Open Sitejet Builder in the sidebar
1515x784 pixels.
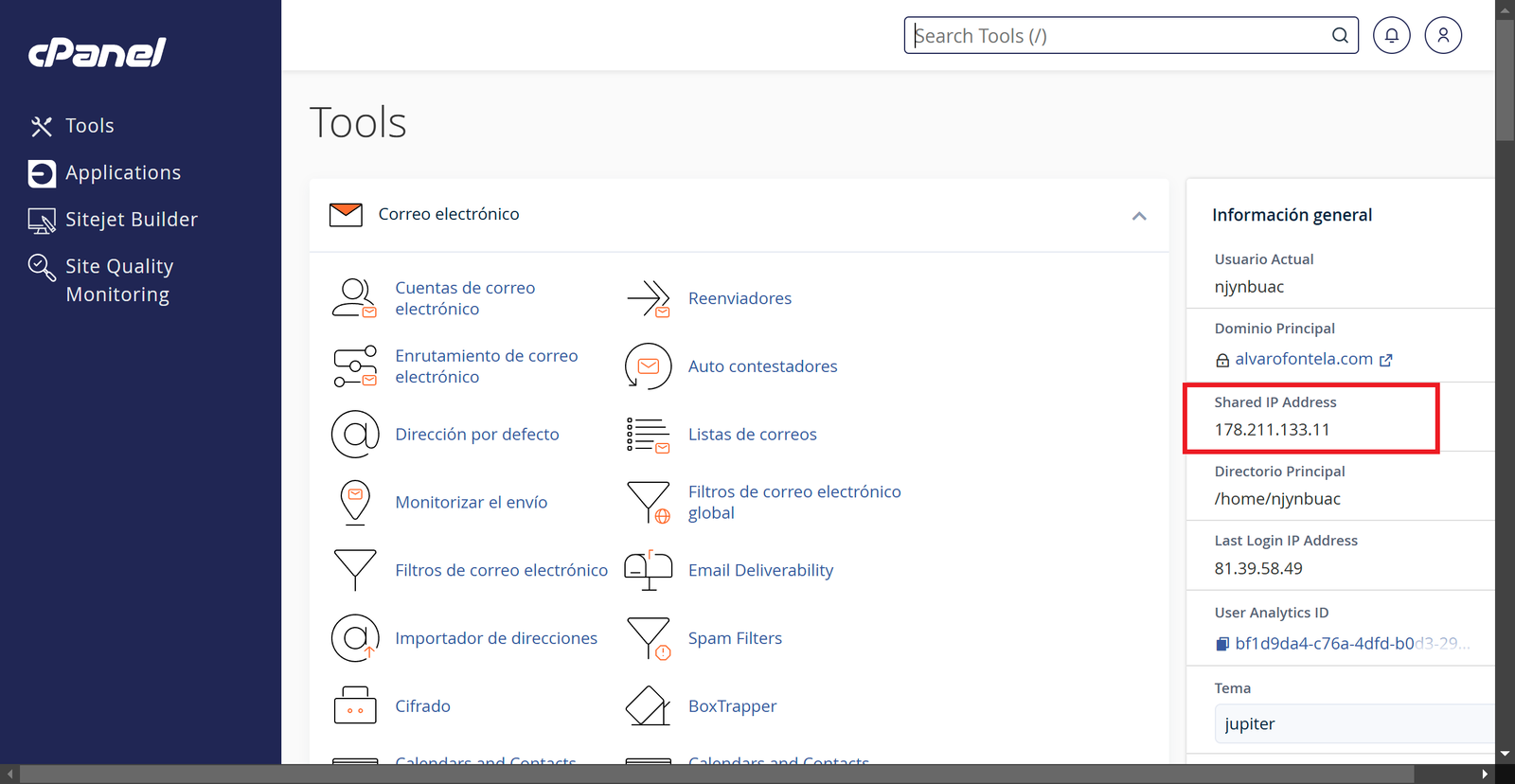click(x=132, y=220)
